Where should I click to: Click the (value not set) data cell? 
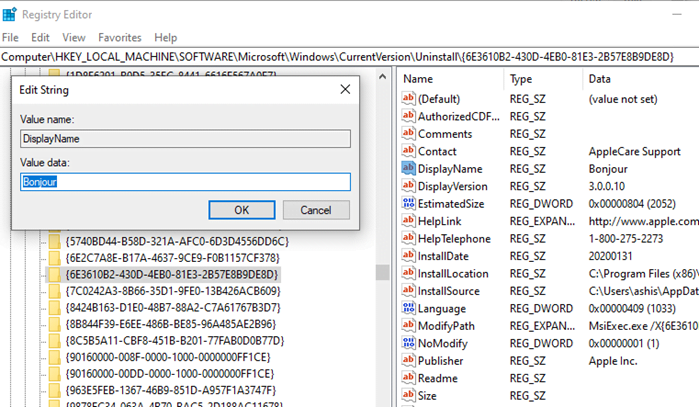[x=623, y=99]
